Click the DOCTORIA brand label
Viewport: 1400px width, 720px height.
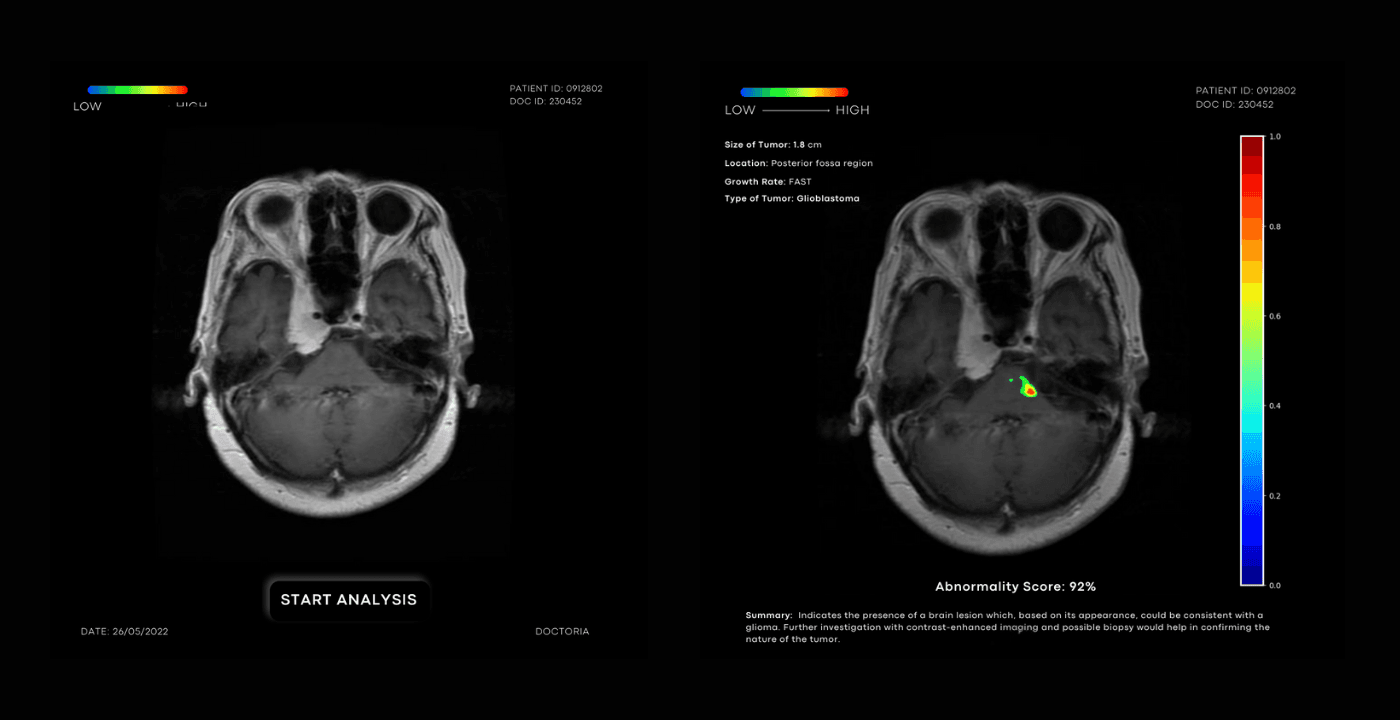click(562, 632)
